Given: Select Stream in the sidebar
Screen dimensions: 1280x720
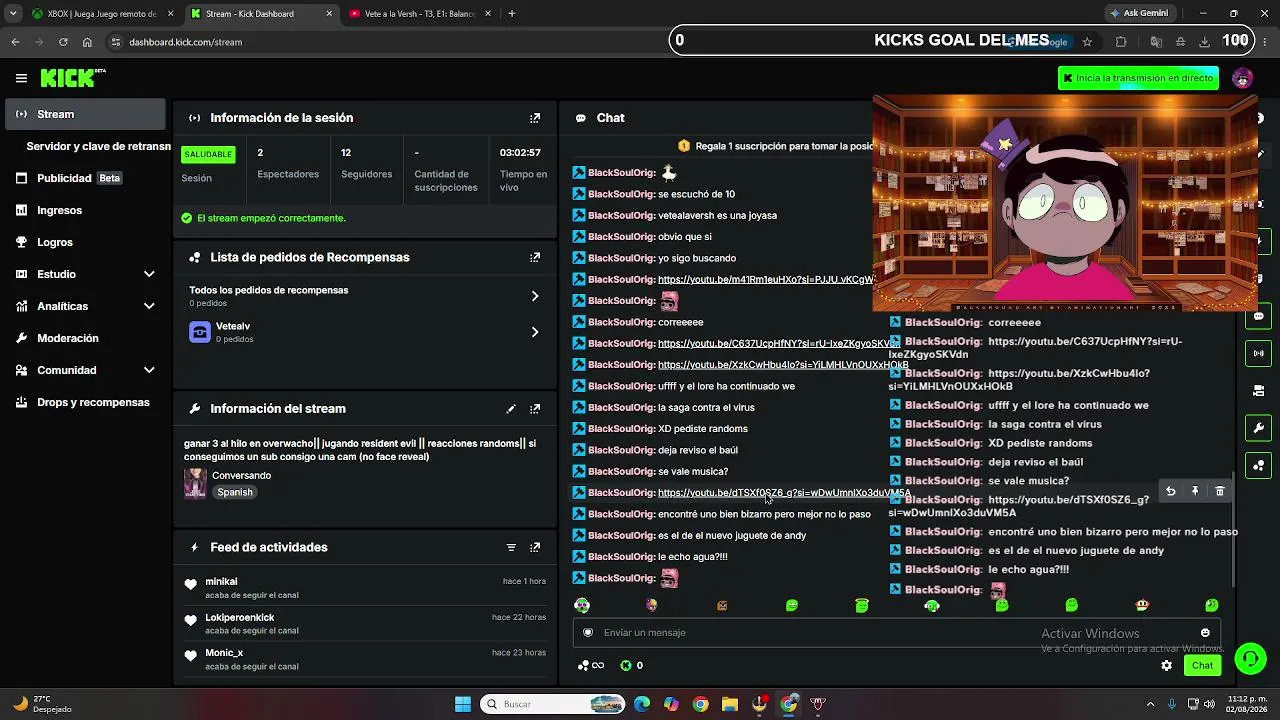Looking at the screenshot, I should 86,114.
